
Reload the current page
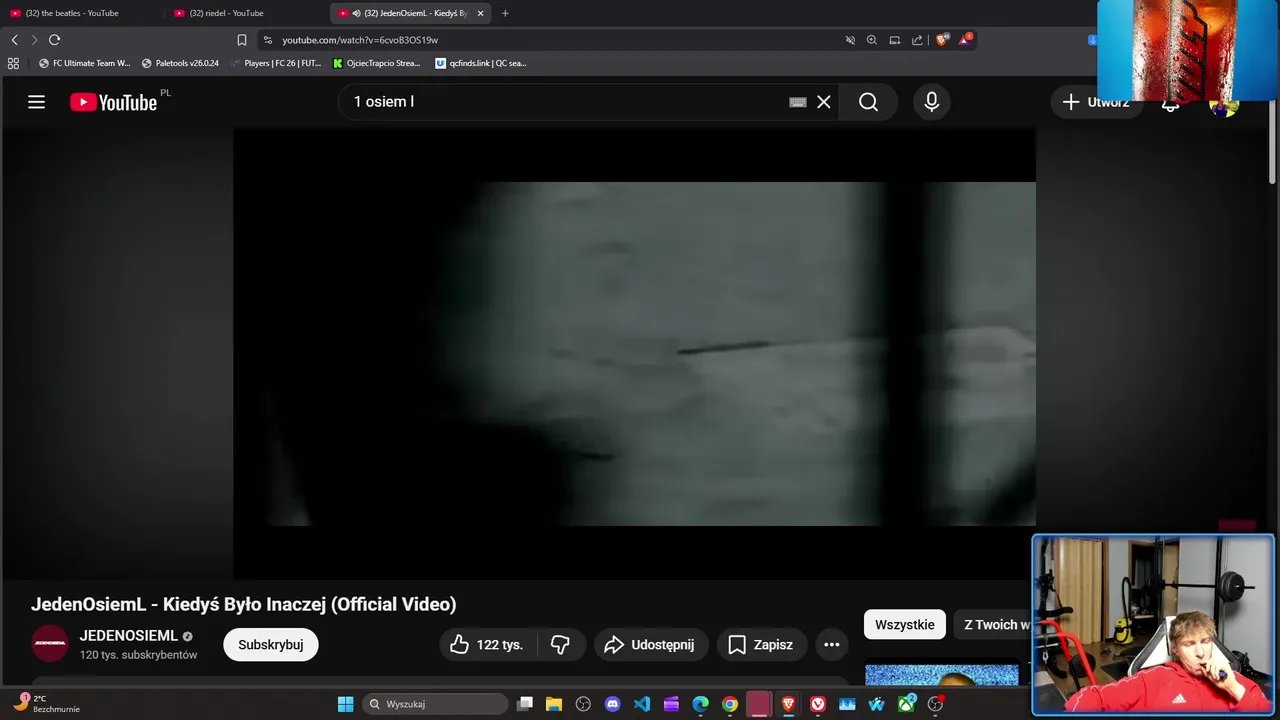click(x=54, y=40)
